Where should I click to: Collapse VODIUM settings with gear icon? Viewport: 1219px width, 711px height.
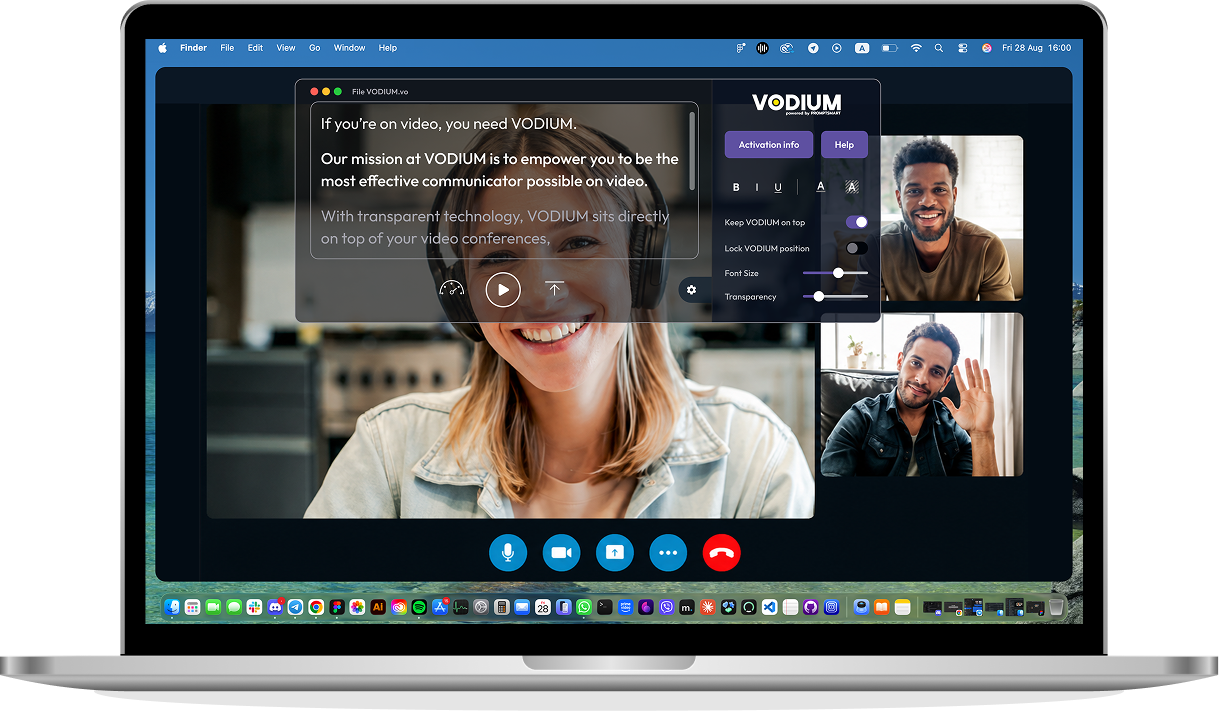click(691, 290)
